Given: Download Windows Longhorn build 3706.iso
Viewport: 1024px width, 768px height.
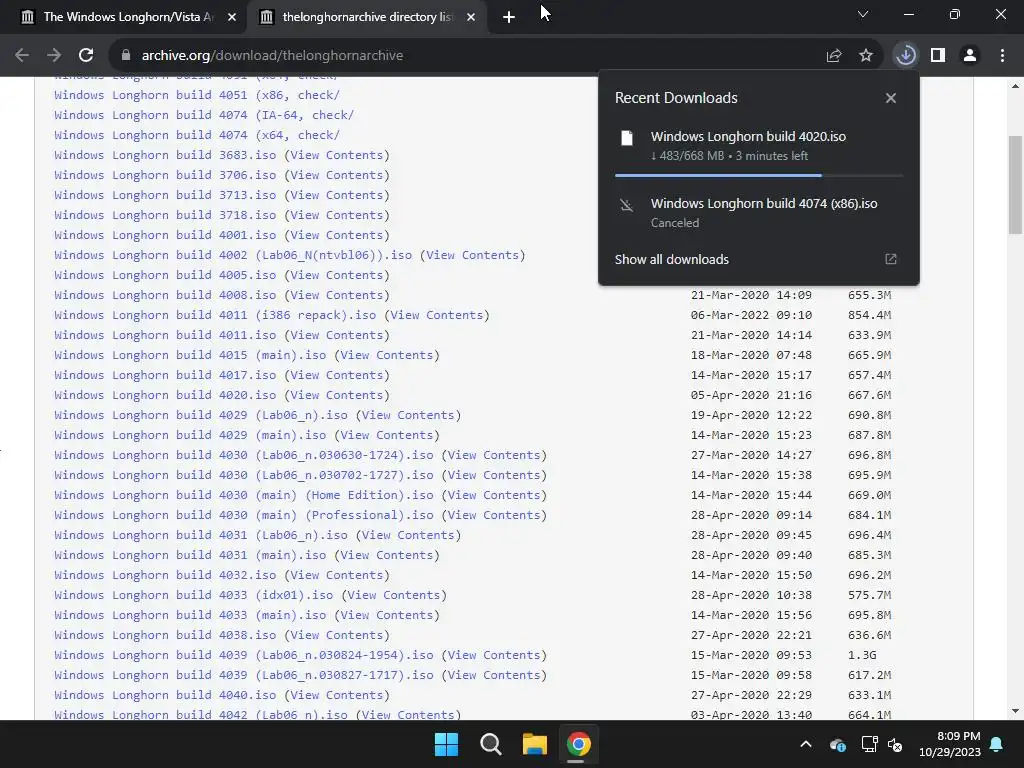Looking at the screenshot, I should 165,175.
